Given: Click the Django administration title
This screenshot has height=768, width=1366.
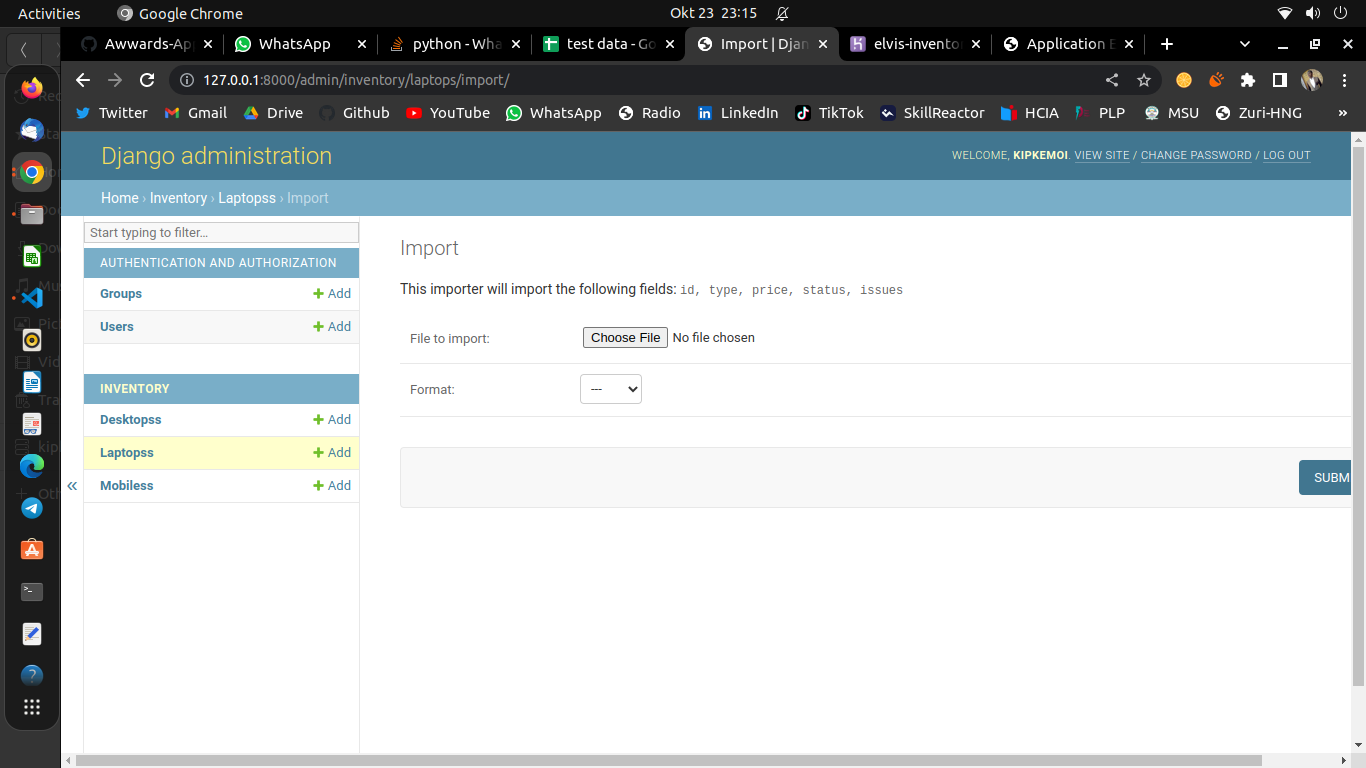Looking at the screenshot, I should (217, 156).
